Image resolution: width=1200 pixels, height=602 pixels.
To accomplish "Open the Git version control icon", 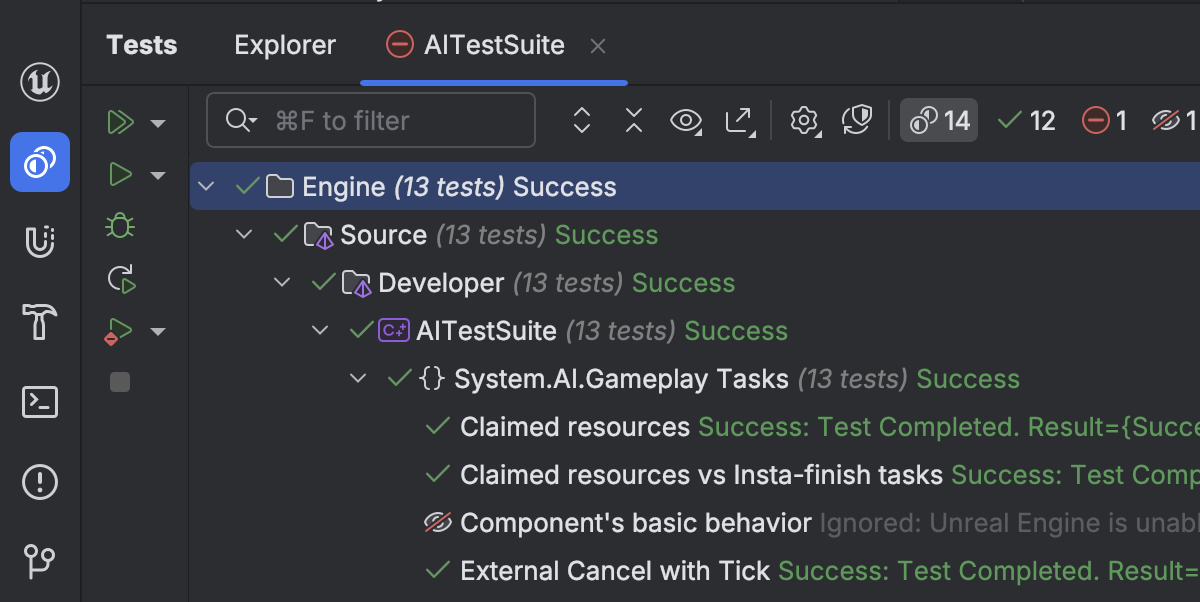I will click(40, 560).
